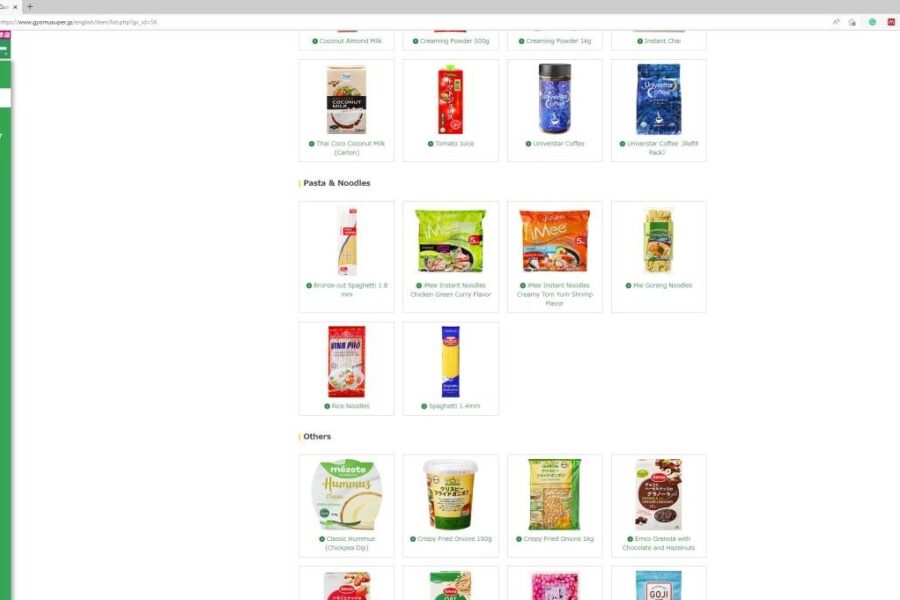
Task: Click Crispy Fried Onions 150g link
Action: (451, 539)
